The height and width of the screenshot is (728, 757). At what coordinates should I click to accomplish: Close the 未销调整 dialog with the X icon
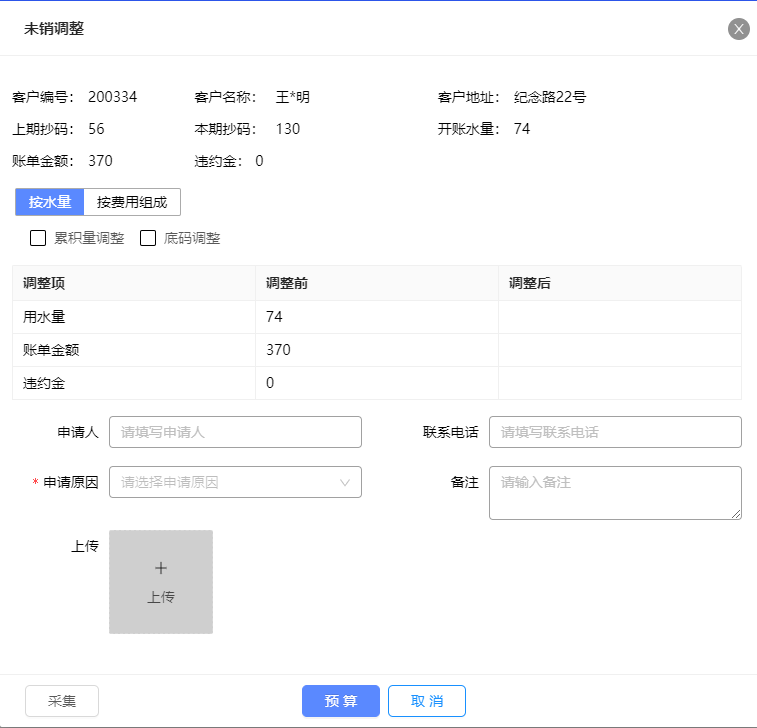click(739, 29)
